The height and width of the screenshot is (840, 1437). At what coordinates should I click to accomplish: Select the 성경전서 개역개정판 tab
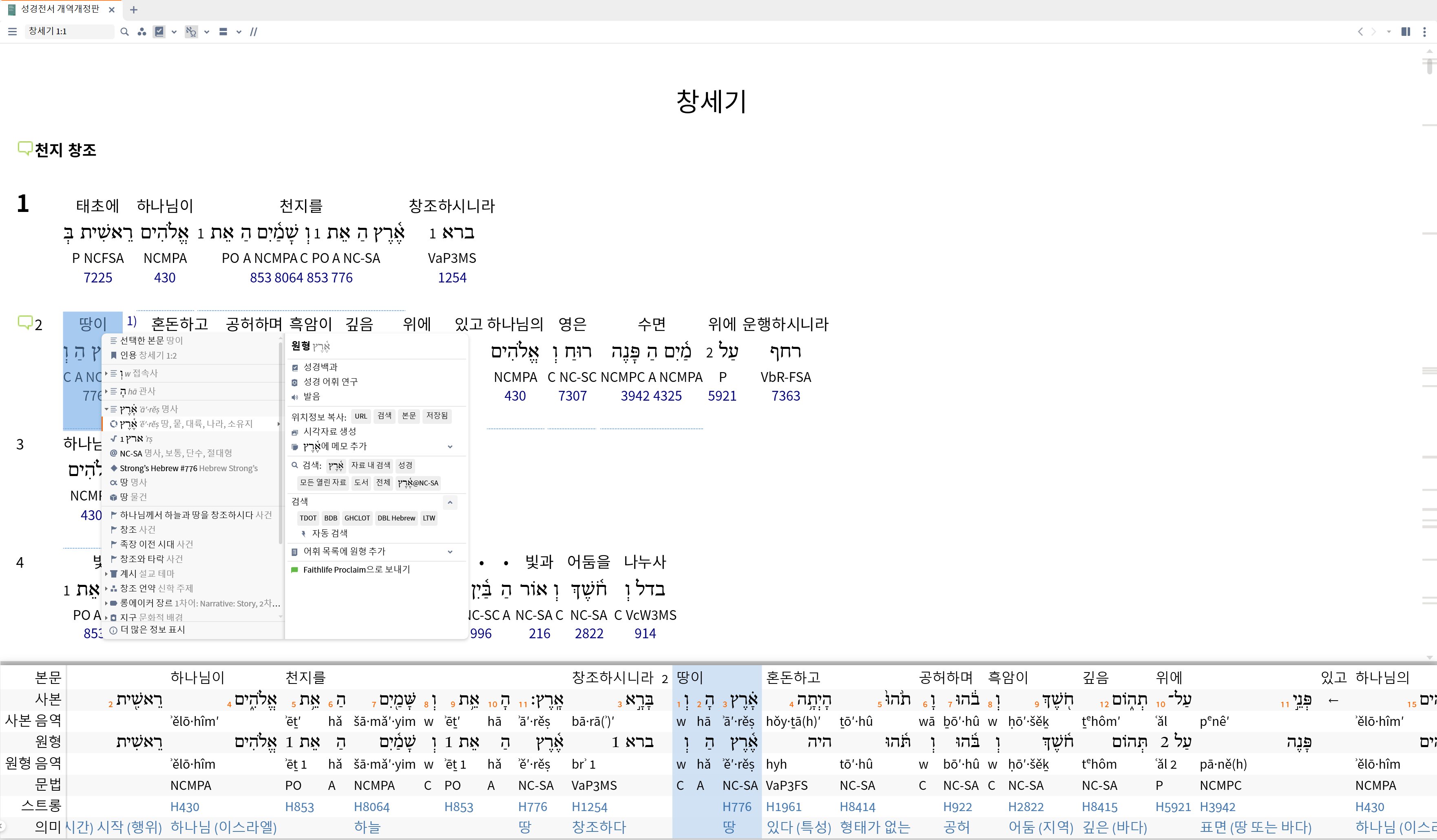click(x=60, y=9)
